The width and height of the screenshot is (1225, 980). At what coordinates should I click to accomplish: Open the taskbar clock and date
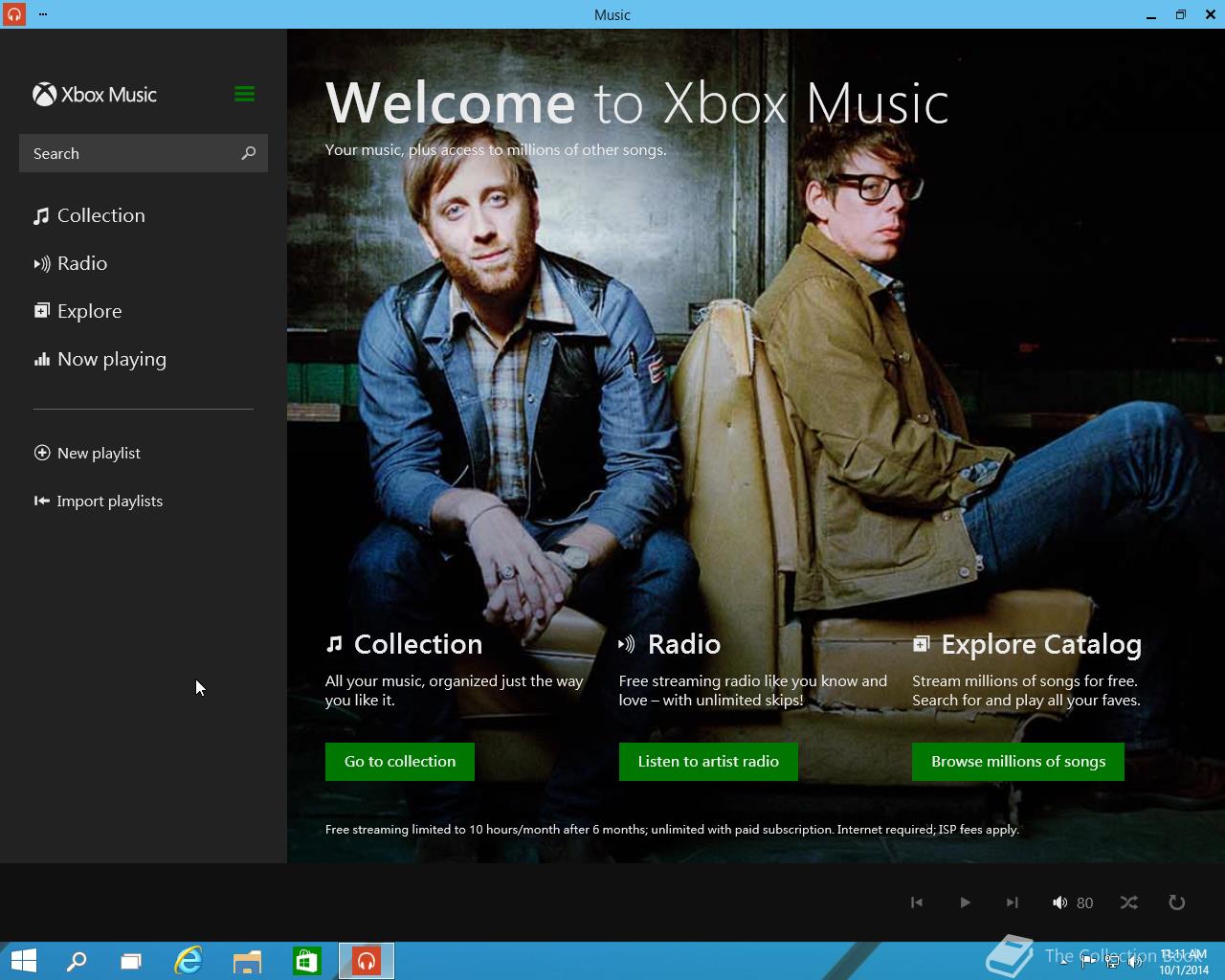point(1184,962)
